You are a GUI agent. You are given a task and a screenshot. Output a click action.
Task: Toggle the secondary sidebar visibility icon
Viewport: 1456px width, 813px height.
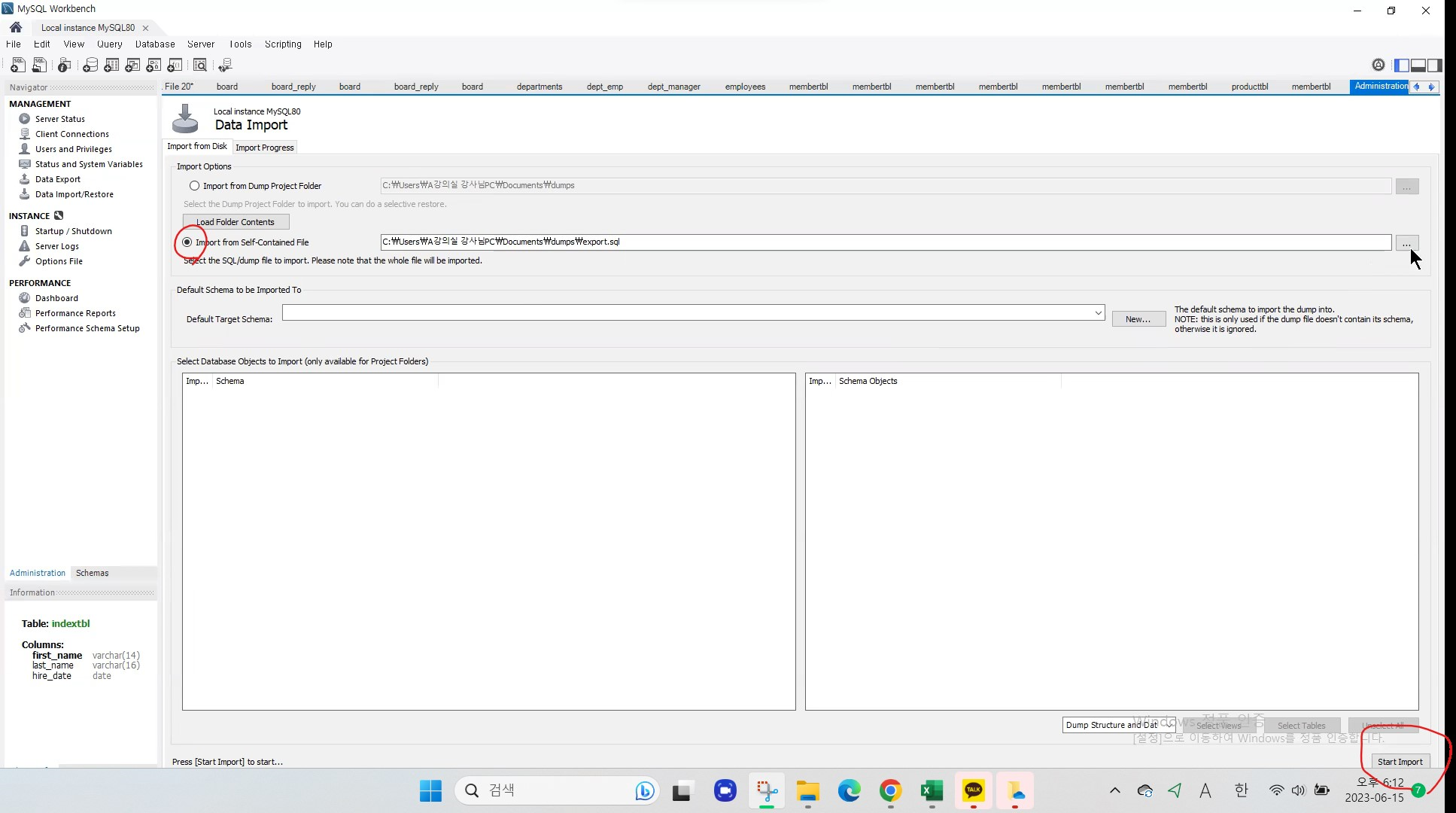(x=1435, y=65)
